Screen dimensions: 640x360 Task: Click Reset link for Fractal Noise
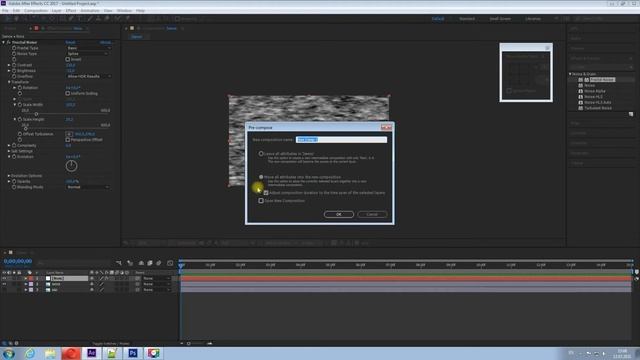pyautogui.click(x=70, y=42)
